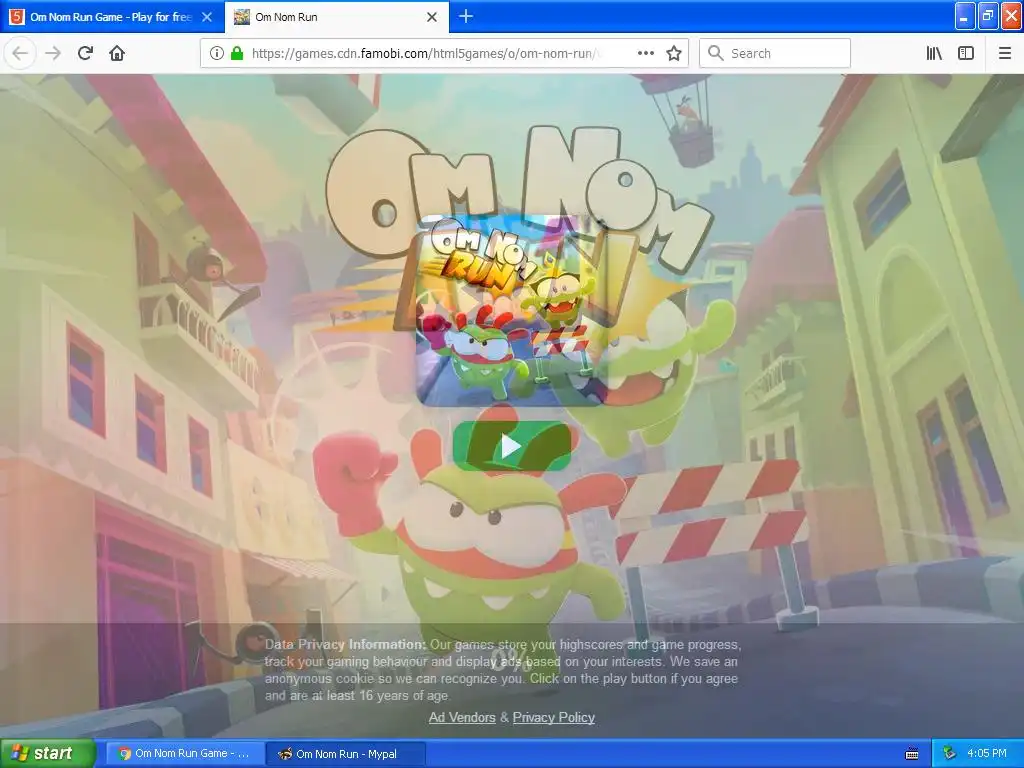Click the system tray network icon
This screenshot has width=1024, height=768.
[x=949, y=753]
